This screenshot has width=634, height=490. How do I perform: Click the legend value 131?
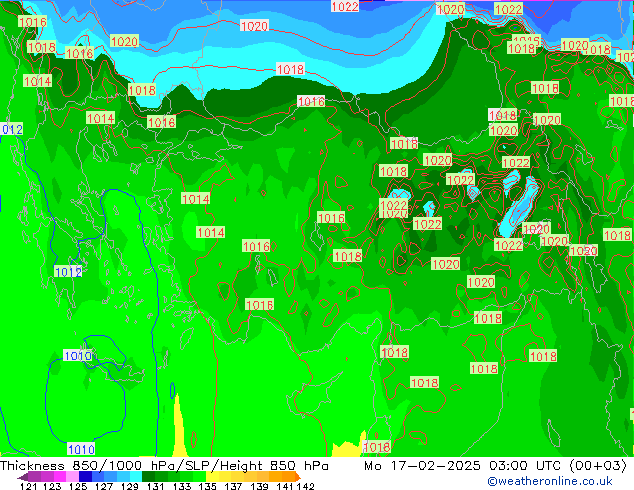coord(156,486)
